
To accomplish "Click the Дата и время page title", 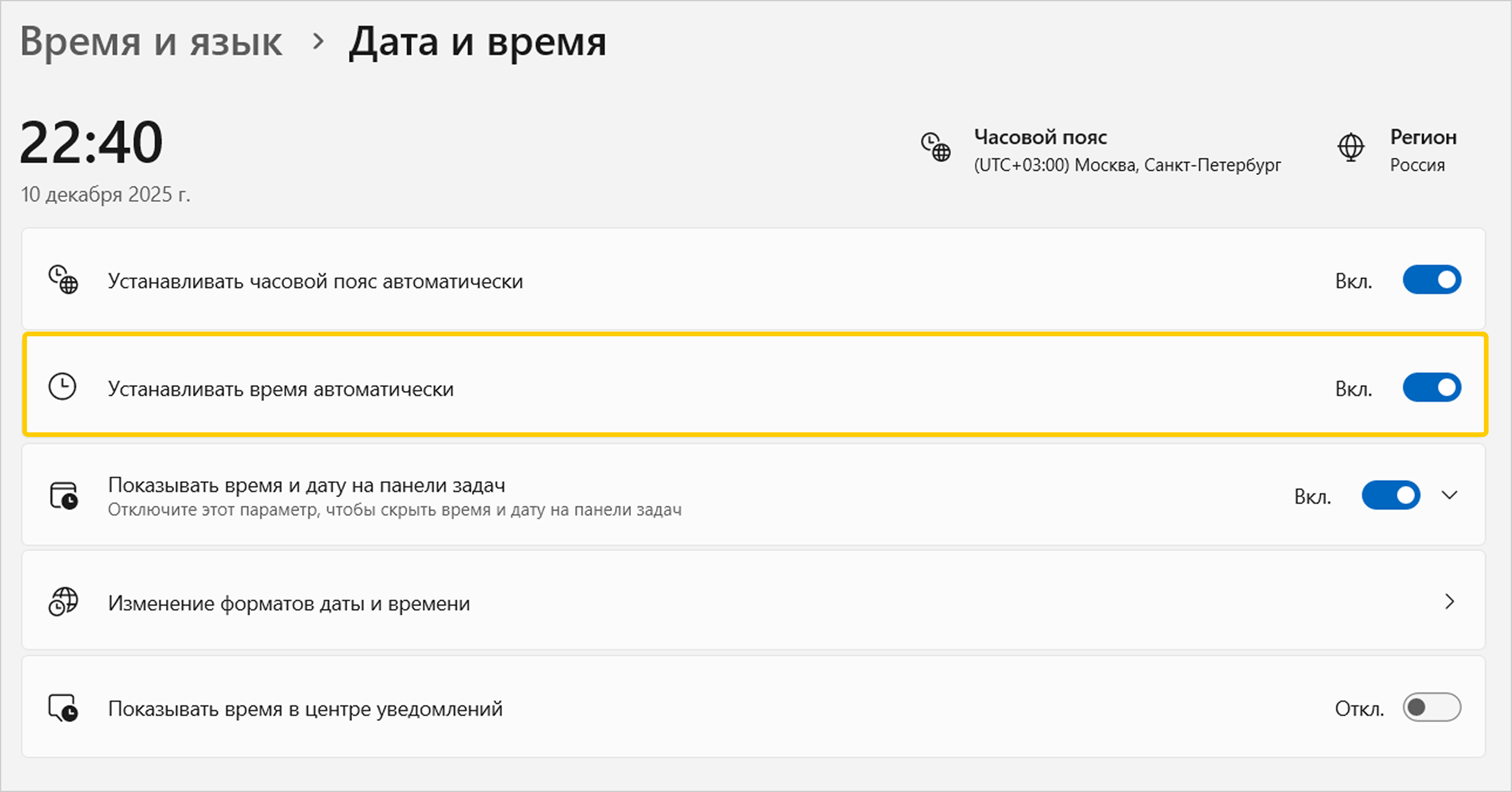I will (477, 42).
